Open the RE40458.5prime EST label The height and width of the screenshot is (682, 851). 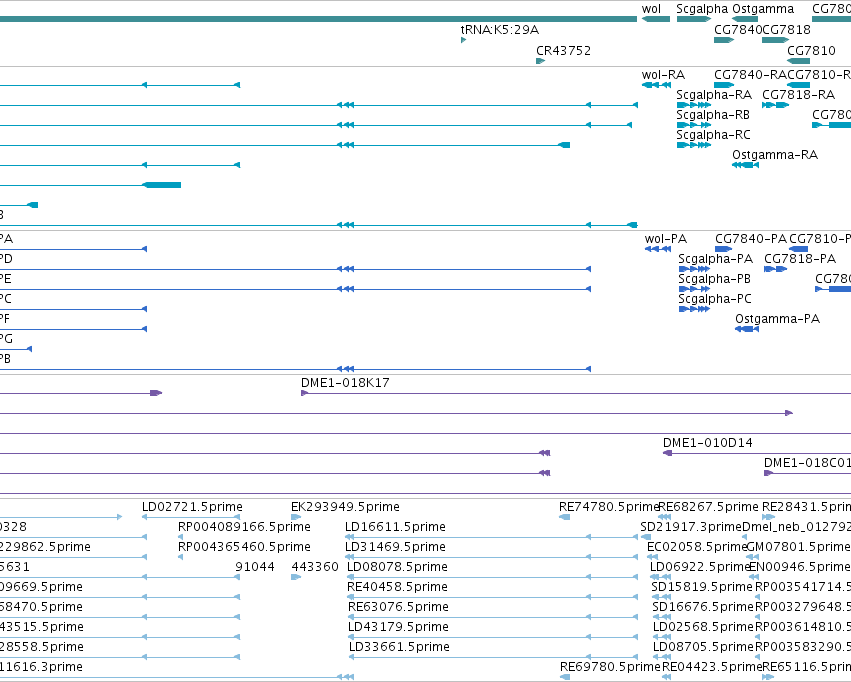pyautogui.click(x=397, y=587)
